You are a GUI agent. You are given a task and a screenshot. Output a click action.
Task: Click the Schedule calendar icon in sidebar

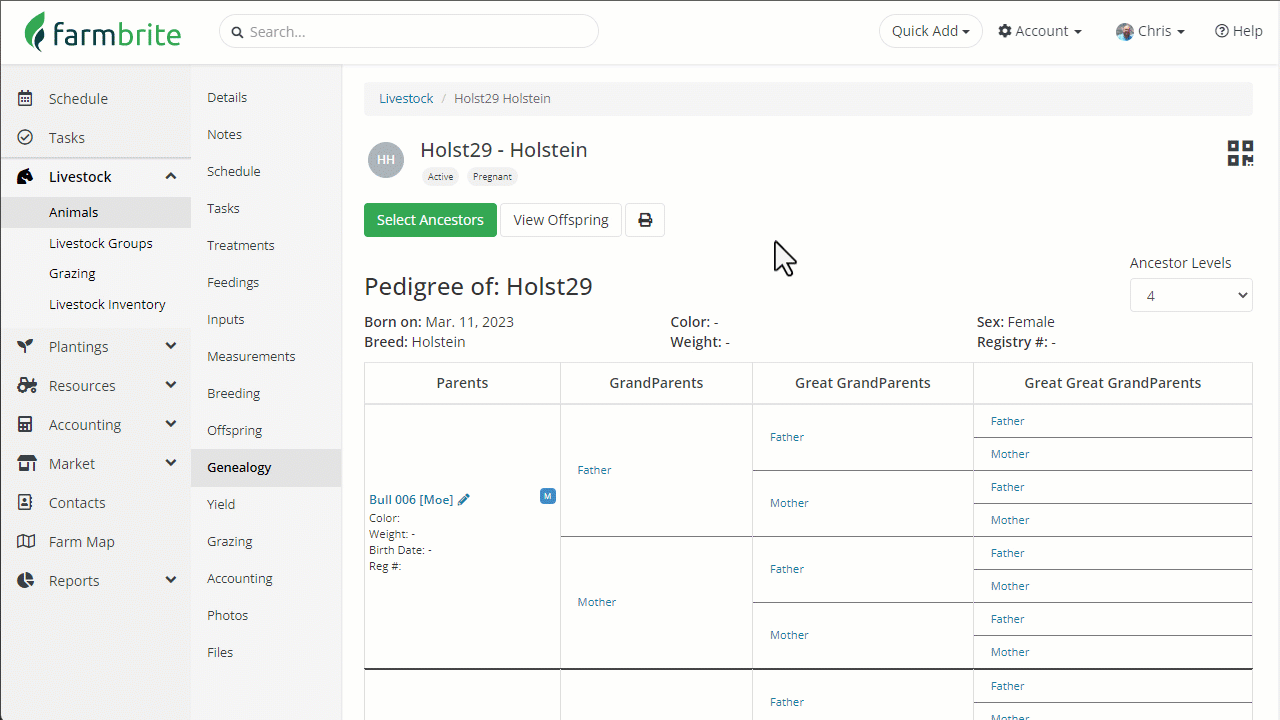tap(26, 99)
